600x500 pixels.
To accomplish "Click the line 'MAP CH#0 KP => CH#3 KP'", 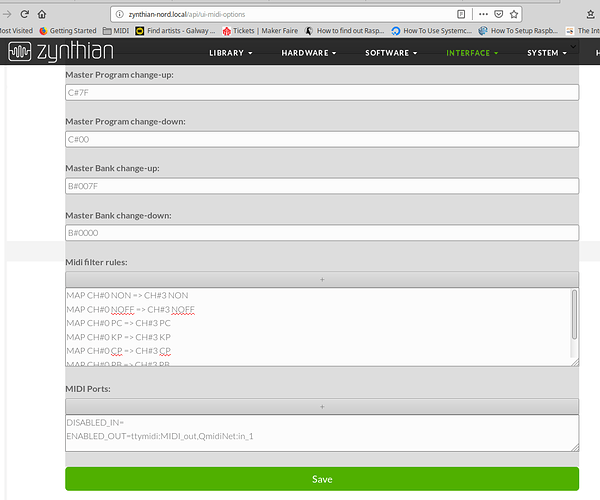I will click(119, 337).
